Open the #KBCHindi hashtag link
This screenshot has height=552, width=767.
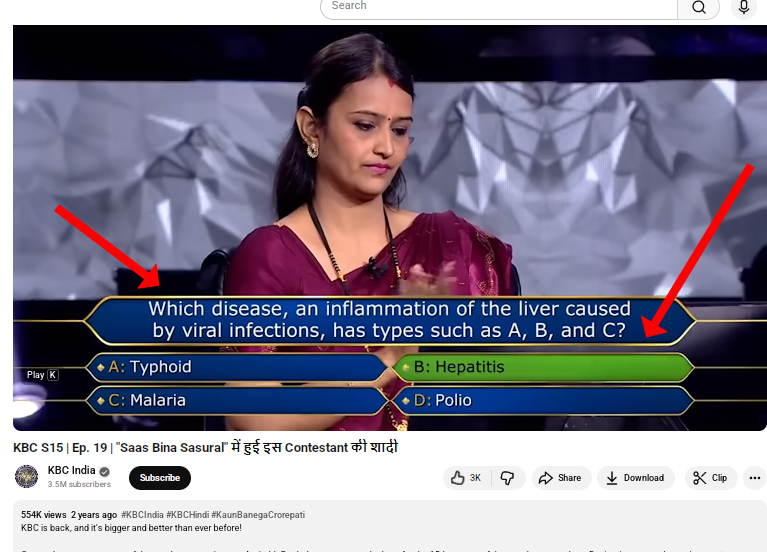[x=188, y=515]
